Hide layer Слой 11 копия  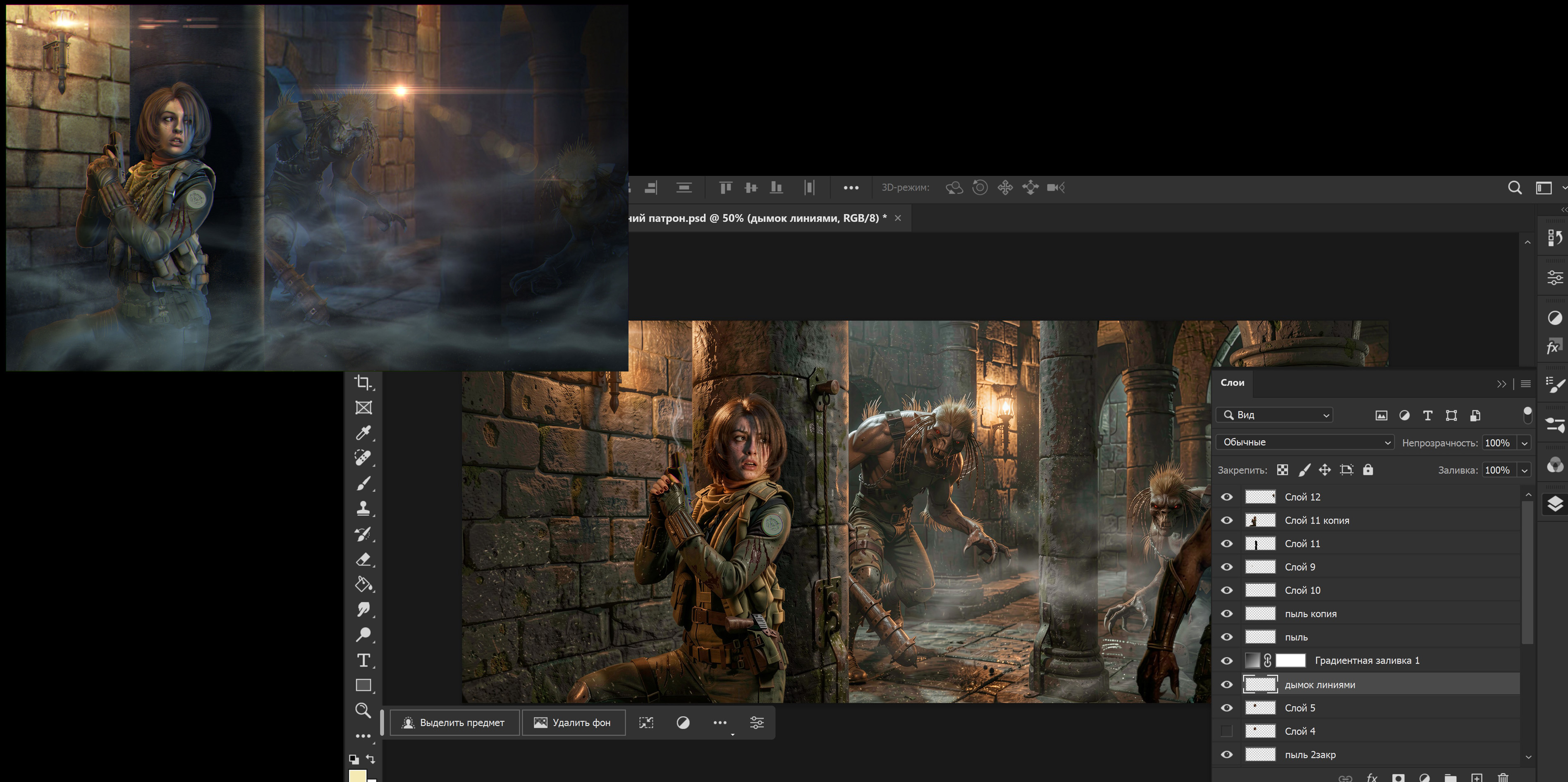point(1226,520)
